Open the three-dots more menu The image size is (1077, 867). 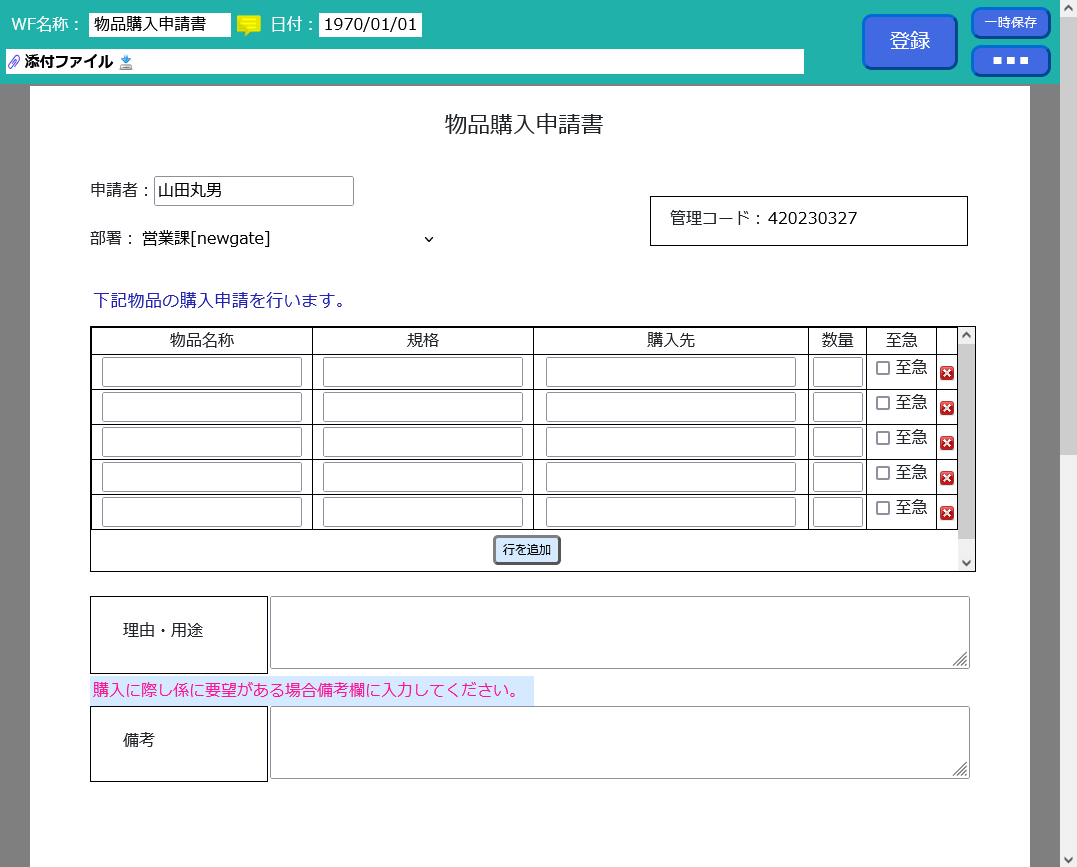(1010, 61)
